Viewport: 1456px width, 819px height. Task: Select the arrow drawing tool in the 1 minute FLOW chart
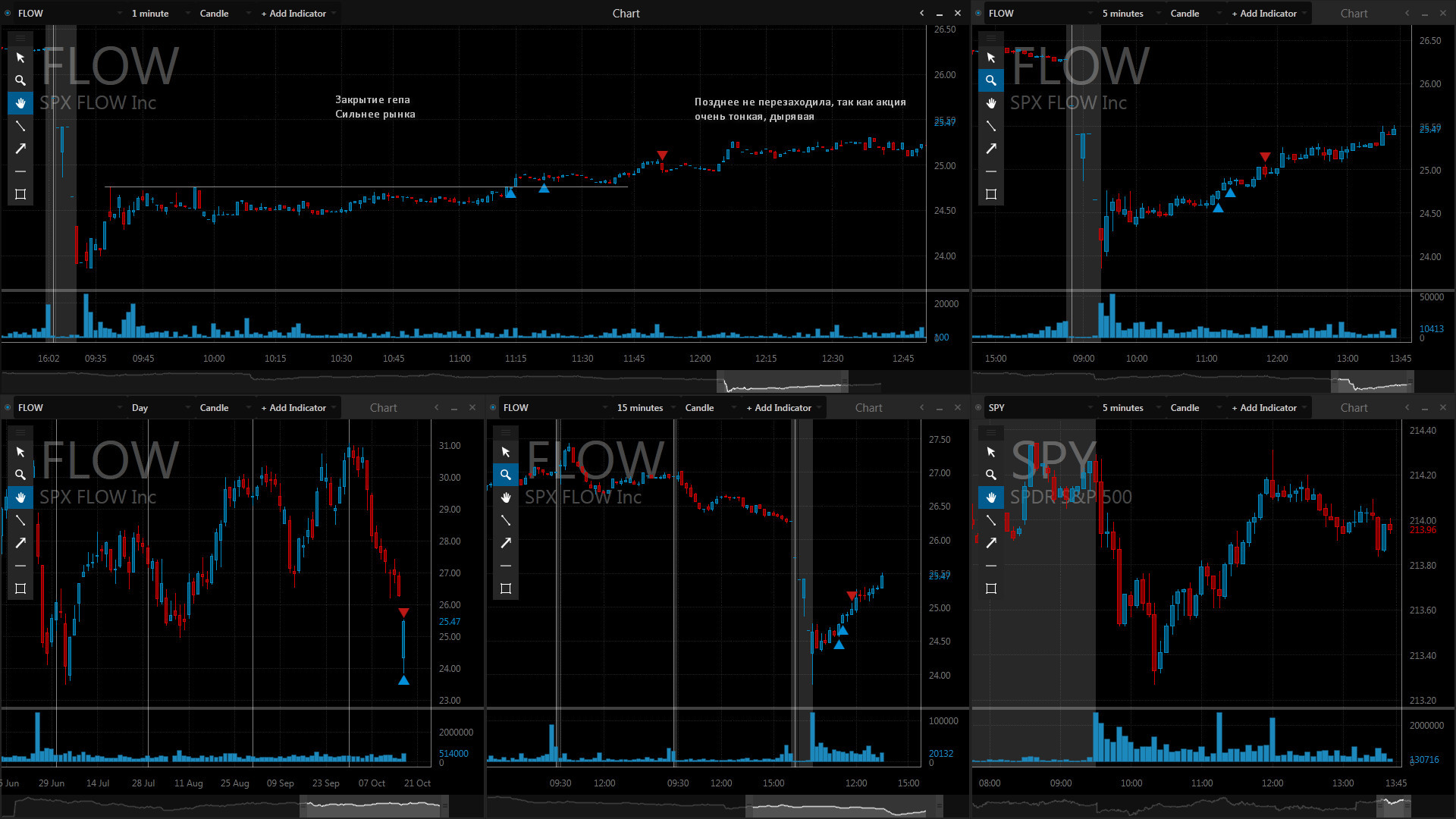(x=20, y=149)
